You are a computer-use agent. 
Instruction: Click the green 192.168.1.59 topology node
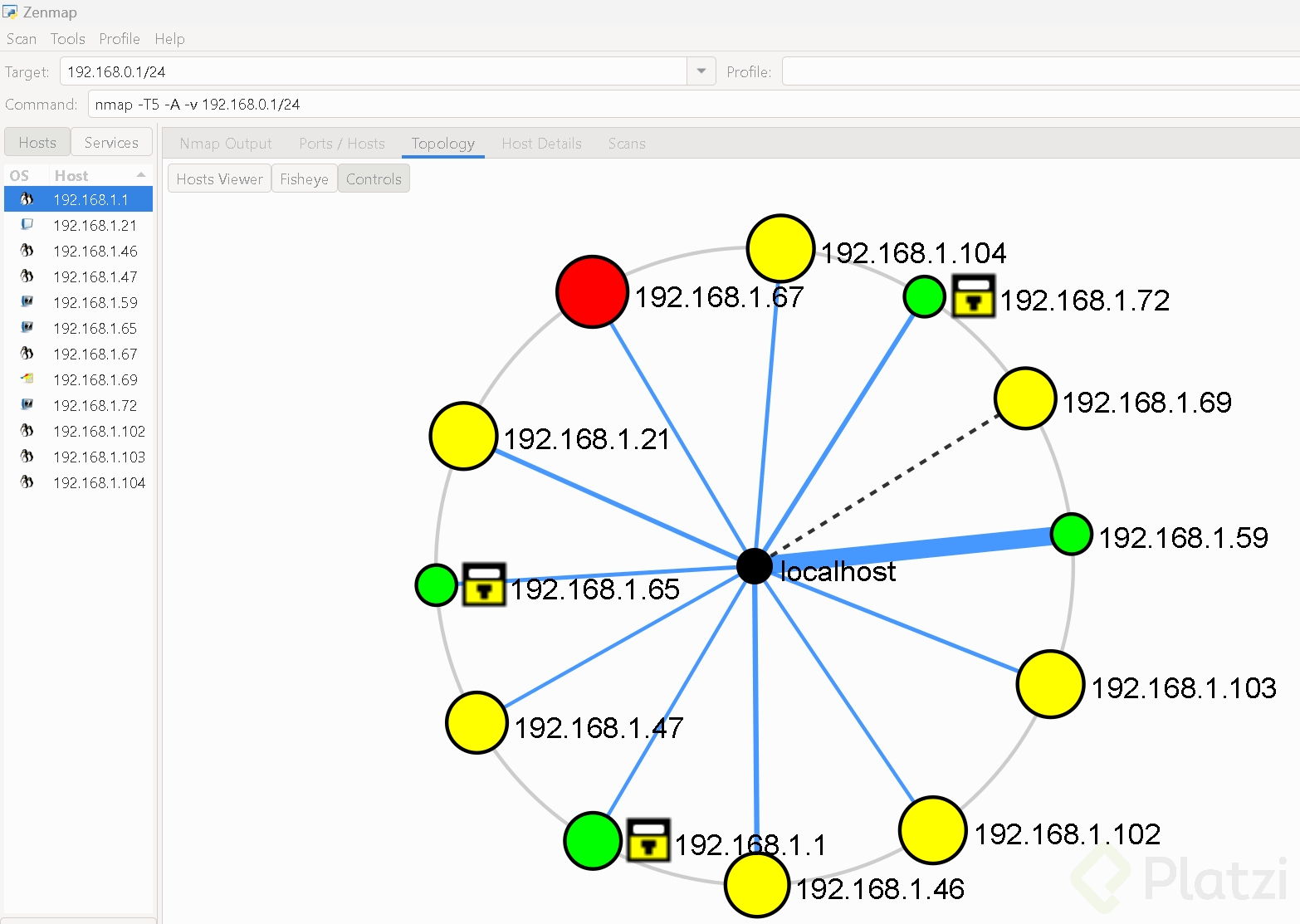[x=1071, y=534]
